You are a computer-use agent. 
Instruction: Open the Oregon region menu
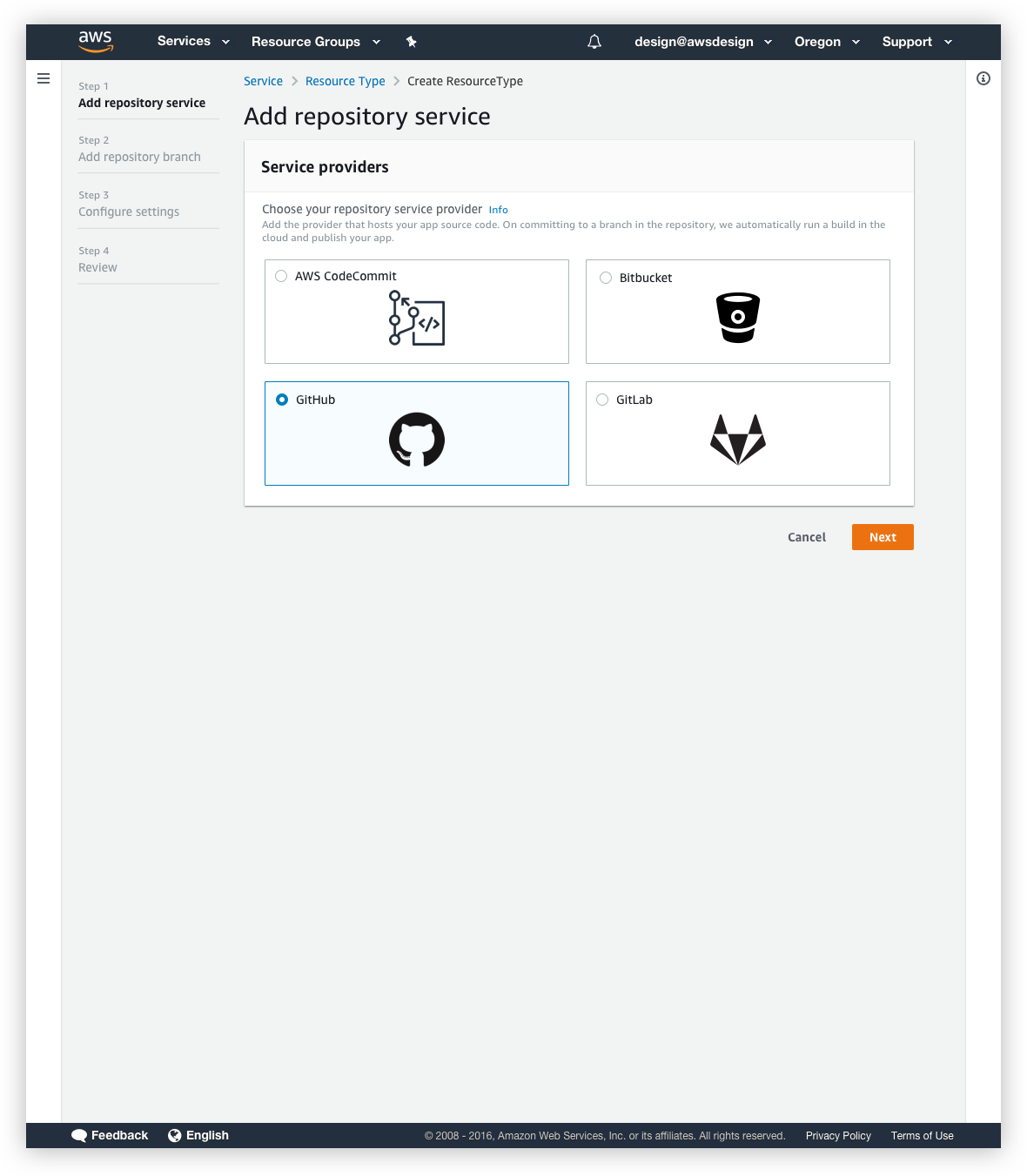point(817,42)
